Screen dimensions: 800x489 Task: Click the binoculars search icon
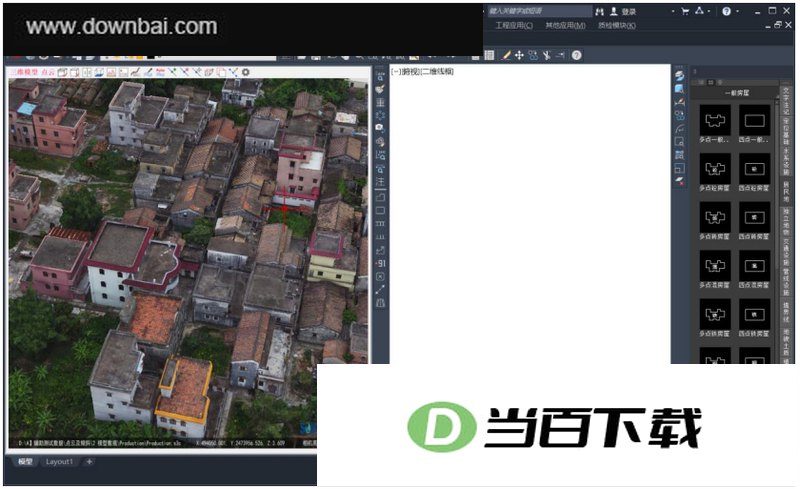point(599,11)
